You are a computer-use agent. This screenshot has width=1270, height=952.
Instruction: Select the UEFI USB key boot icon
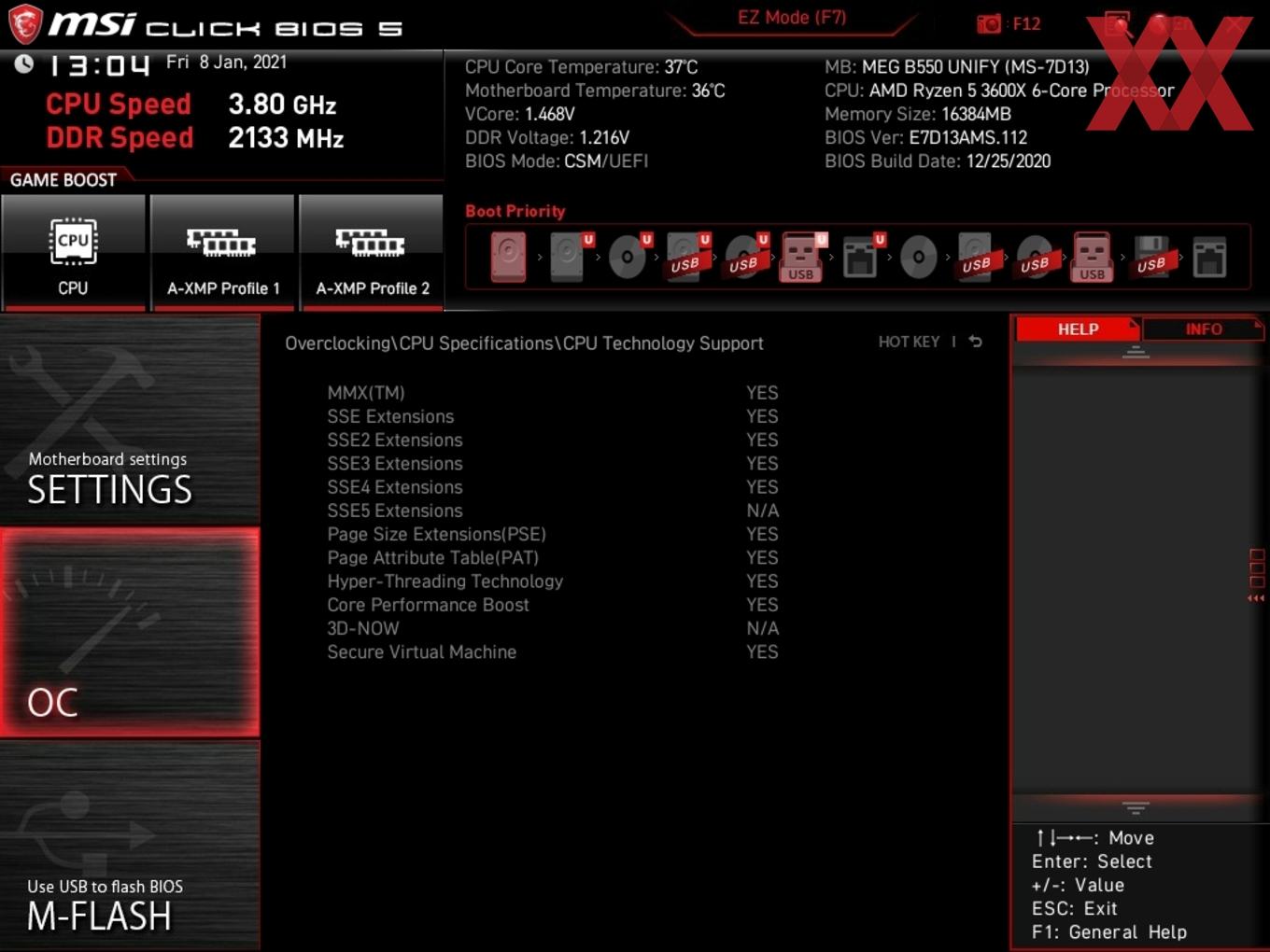802,257
